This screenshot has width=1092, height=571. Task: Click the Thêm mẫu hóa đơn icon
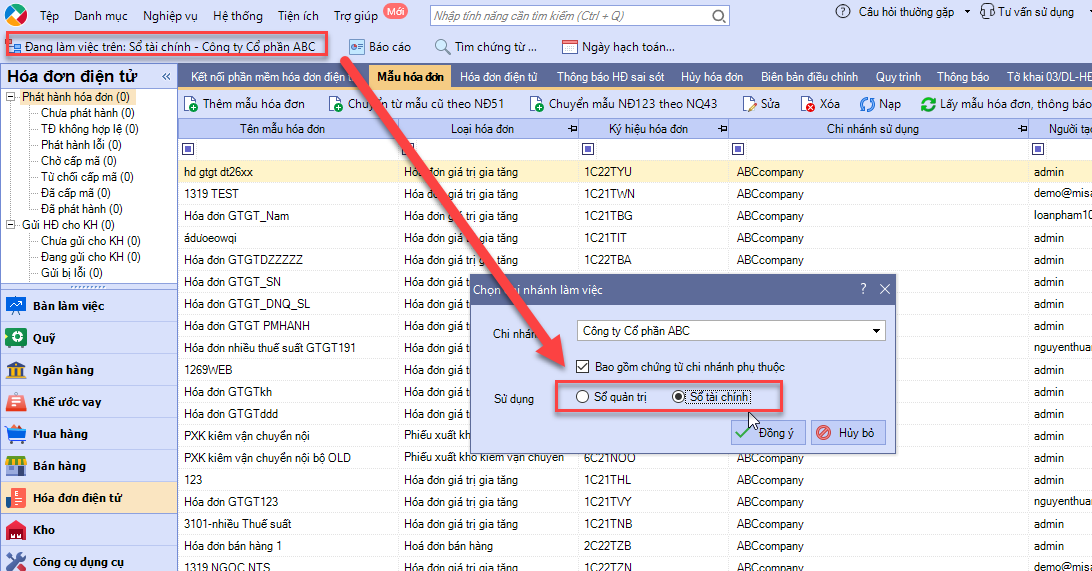191,104
